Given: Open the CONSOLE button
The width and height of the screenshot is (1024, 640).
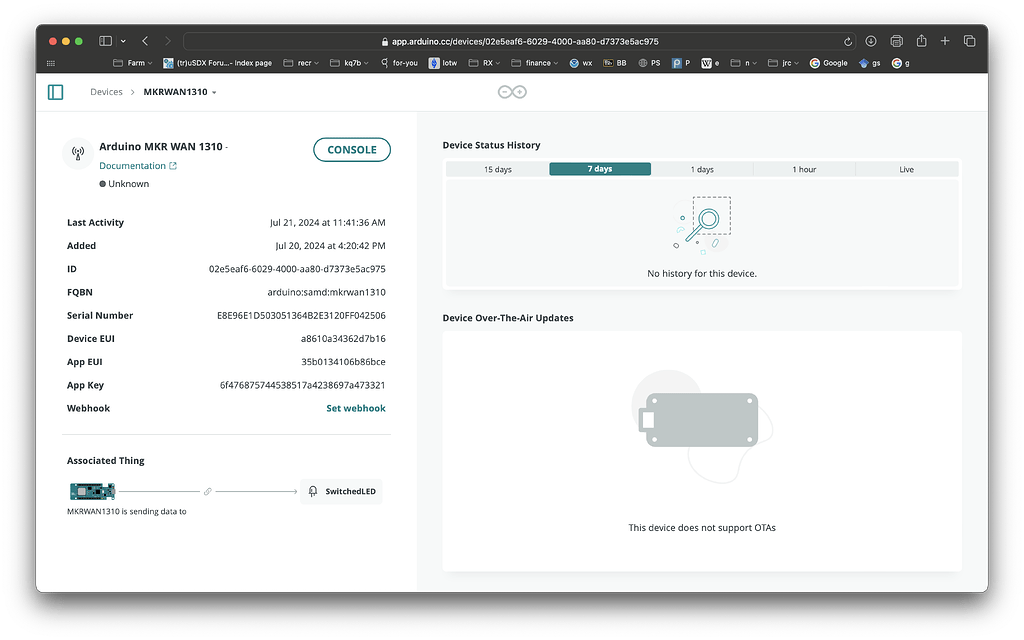Looking at the screenshot, I should (352, 150).
